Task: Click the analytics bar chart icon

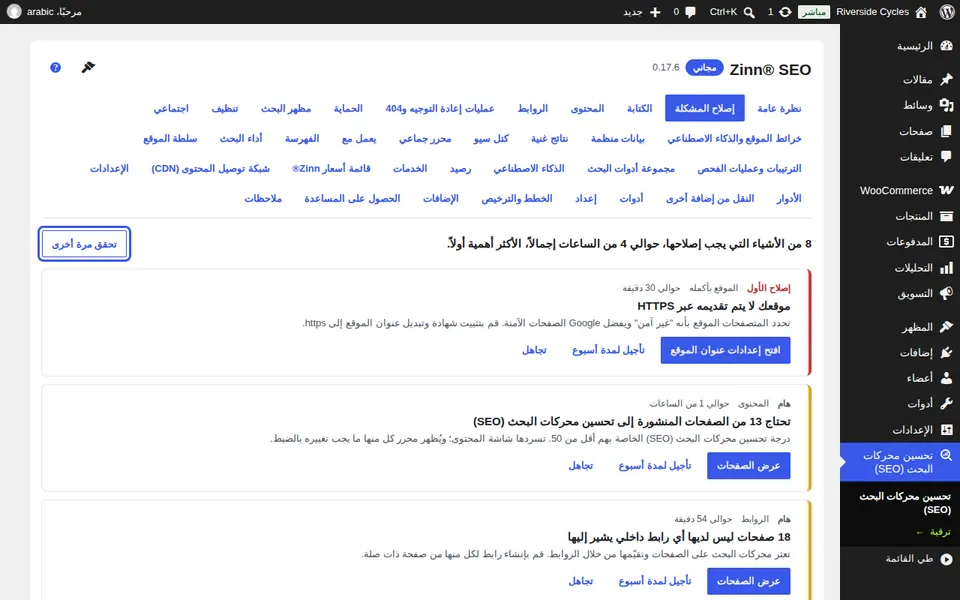Action: [947, 268]
